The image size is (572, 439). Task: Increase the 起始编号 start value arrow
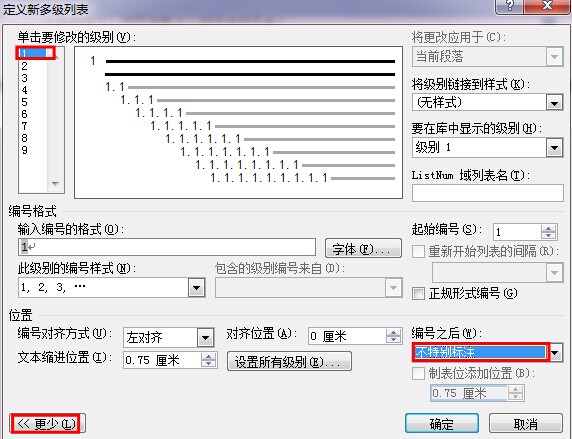pos(548,228)
